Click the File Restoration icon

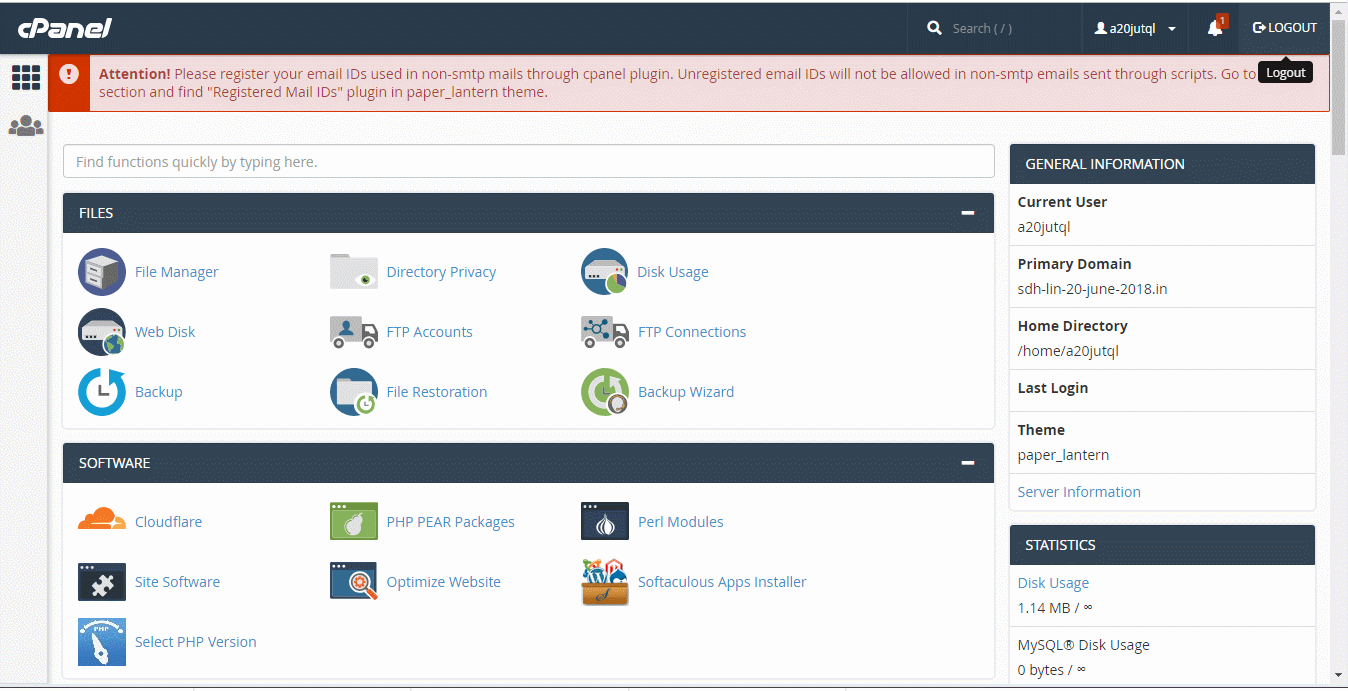click(x=354, y=392)
